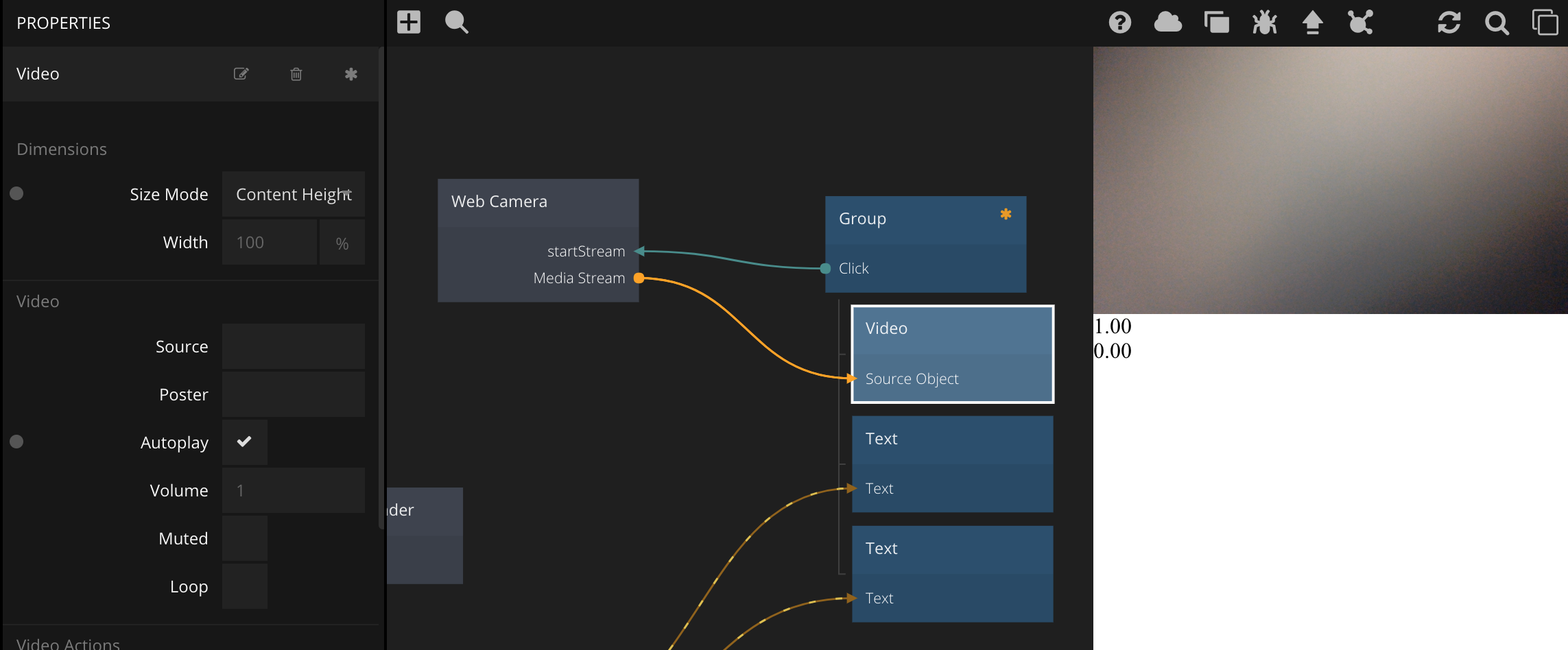
Task: Click the Source input field
Action: [294, 346]
